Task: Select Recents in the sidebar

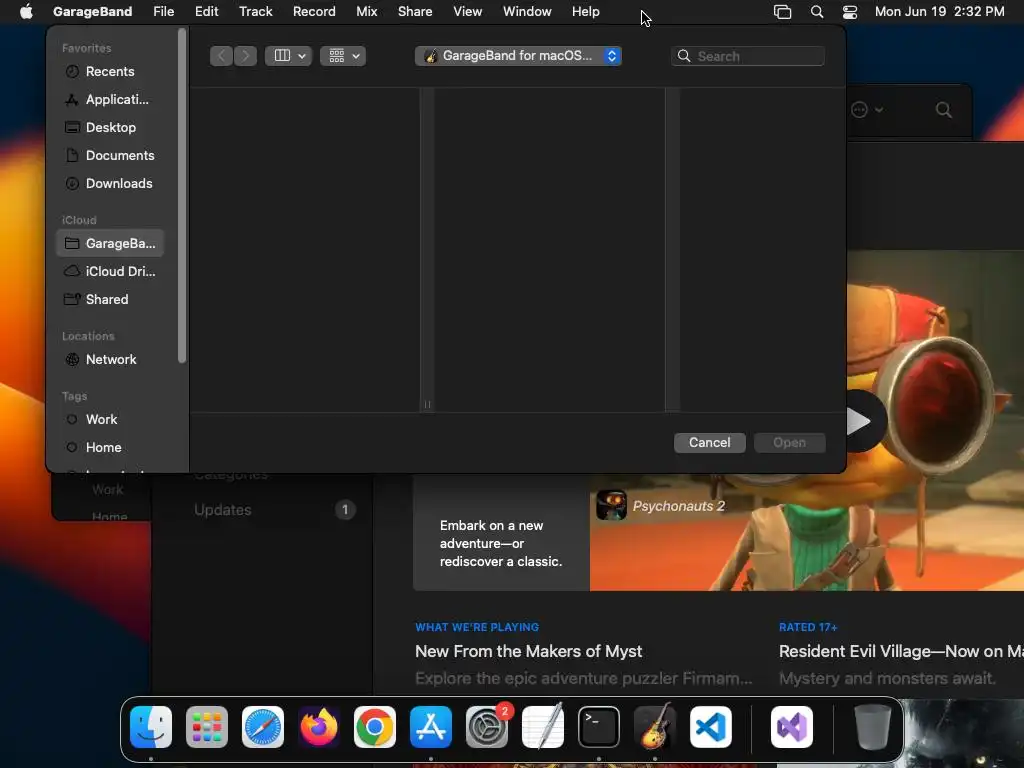Action: (110, 72)
